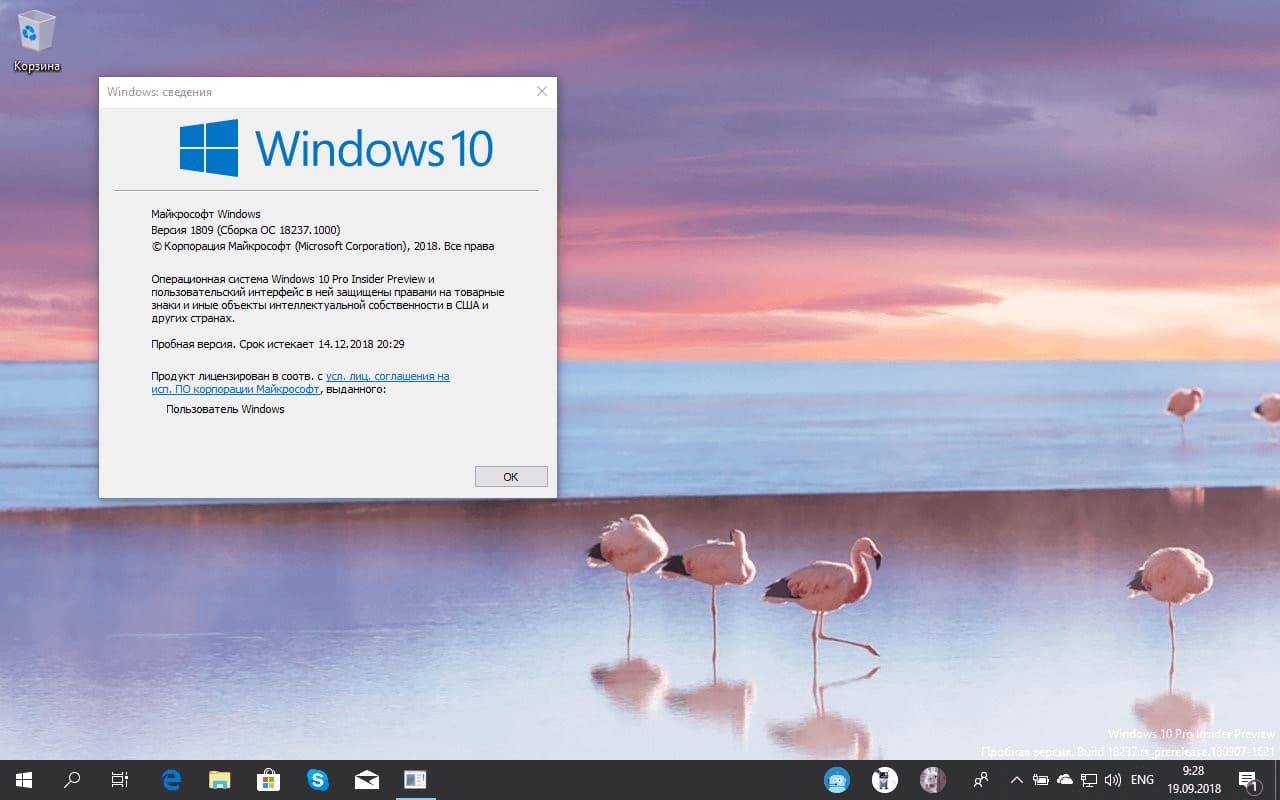Expand the hidden tray icons chevron

click(x=1016, y=780)
